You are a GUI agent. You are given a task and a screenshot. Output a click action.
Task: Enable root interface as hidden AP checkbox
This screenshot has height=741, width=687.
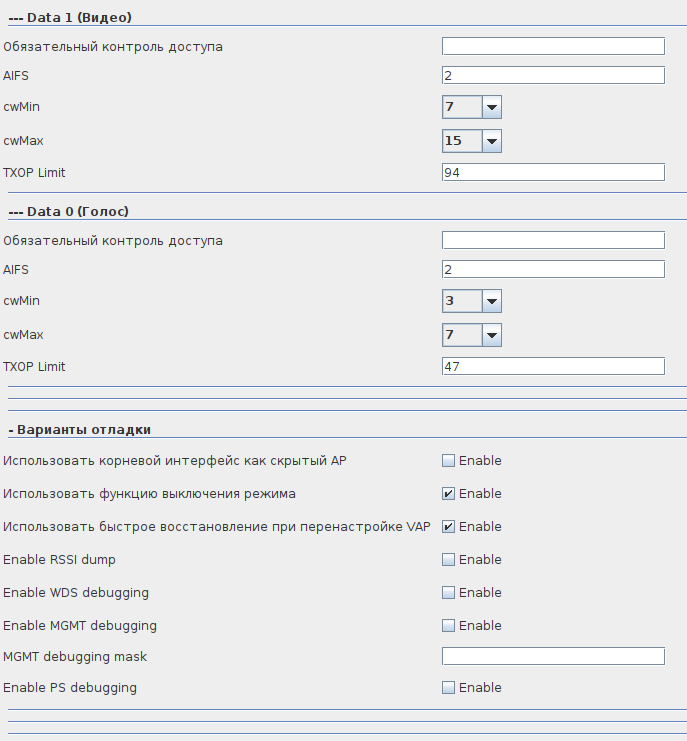449,461
